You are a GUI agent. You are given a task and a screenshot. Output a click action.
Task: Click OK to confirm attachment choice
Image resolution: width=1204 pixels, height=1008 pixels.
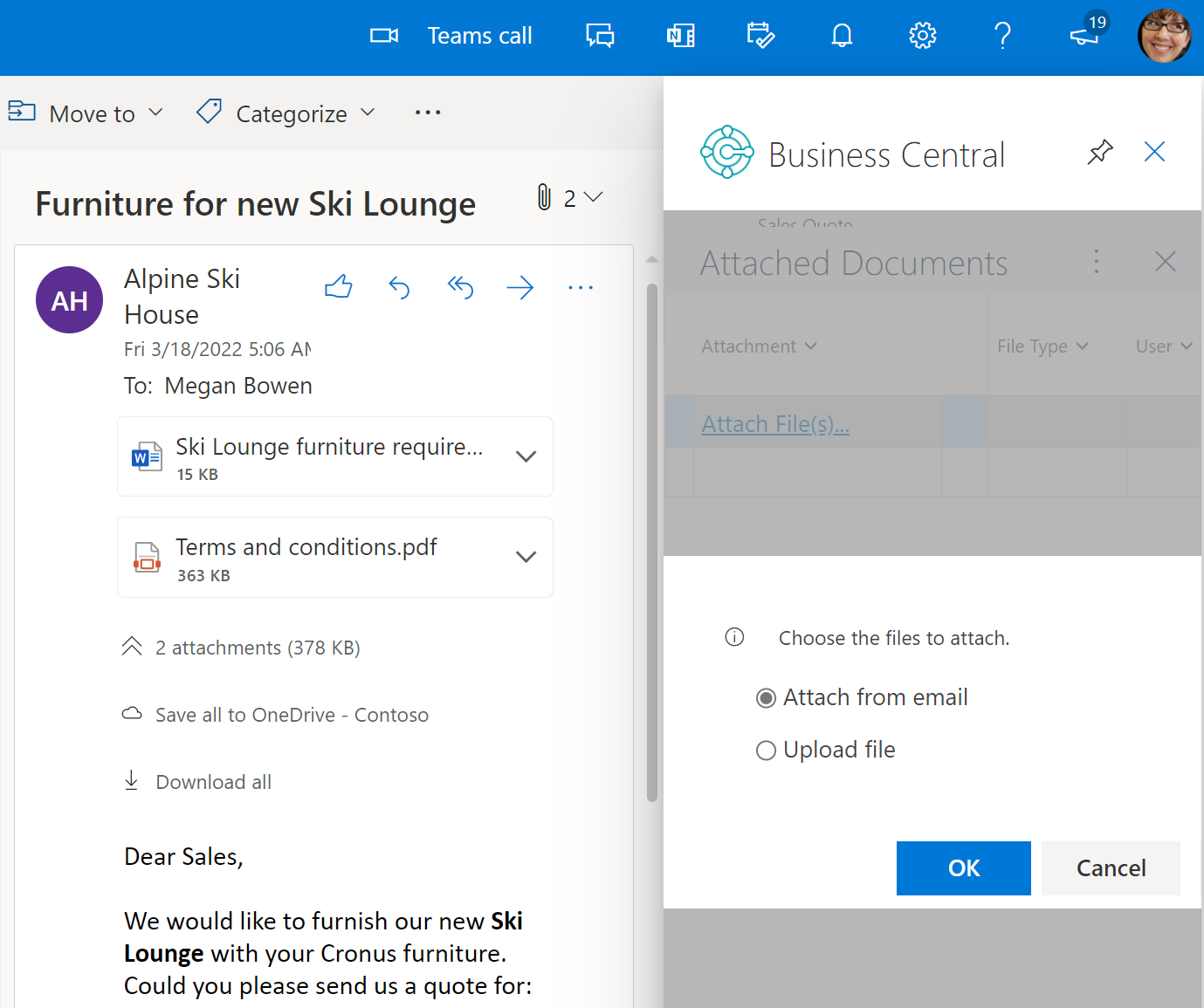point(963,867)
